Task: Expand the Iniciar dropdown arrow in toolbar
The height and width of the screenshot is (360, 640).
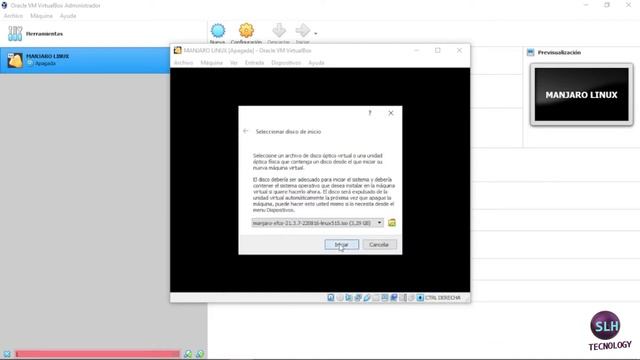Action: click(x=316, y=33)
